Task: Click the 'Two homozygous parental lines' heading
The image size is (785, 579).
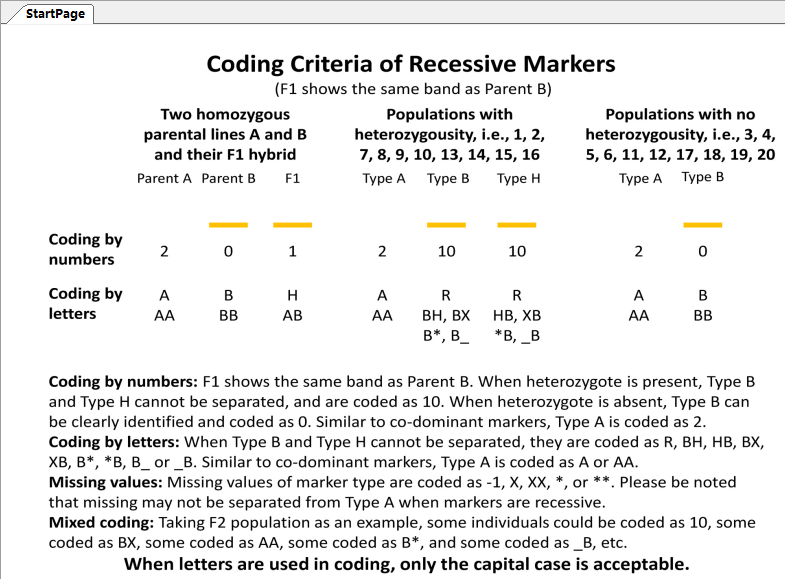Action: pos(225,134)
